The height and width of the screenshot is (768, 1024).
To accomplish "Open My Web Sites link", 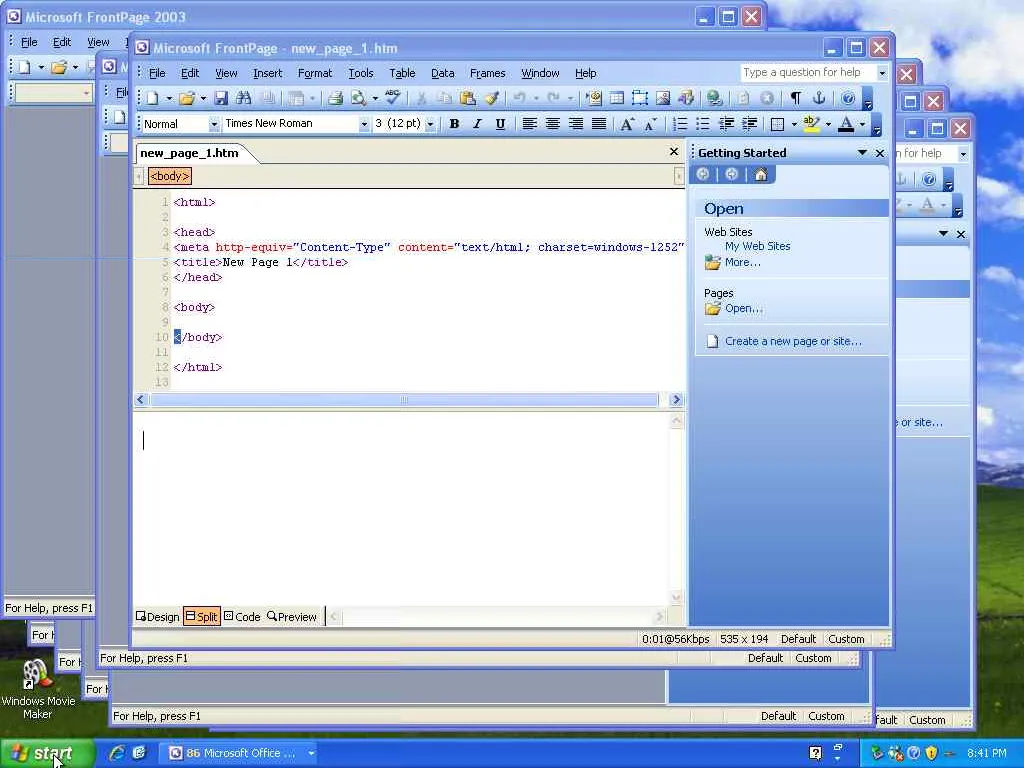I will pos(758,246).
